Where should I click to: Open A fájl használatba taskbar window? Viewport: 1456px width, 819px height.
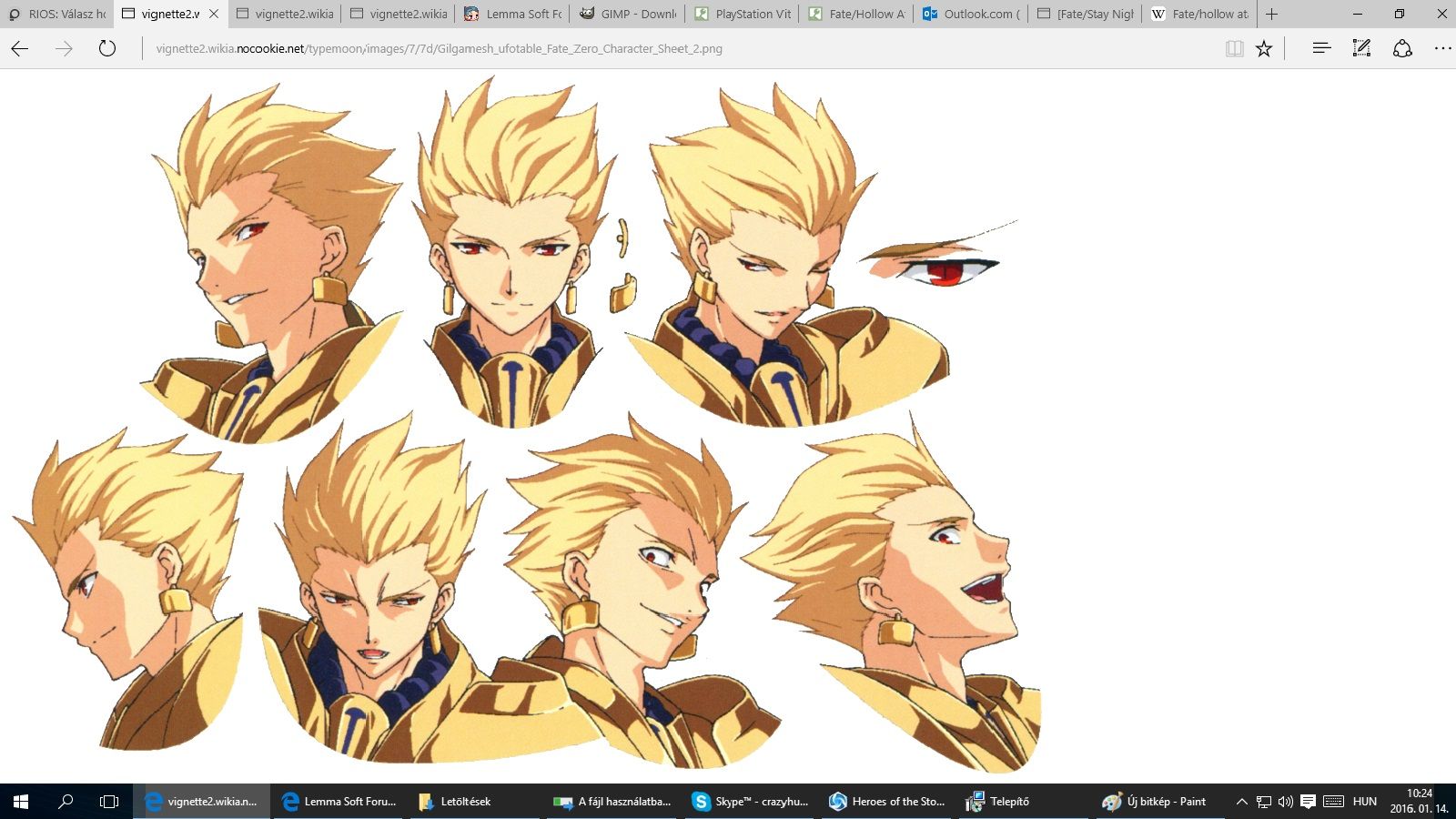pyautogui.click(x=612, y=802)
